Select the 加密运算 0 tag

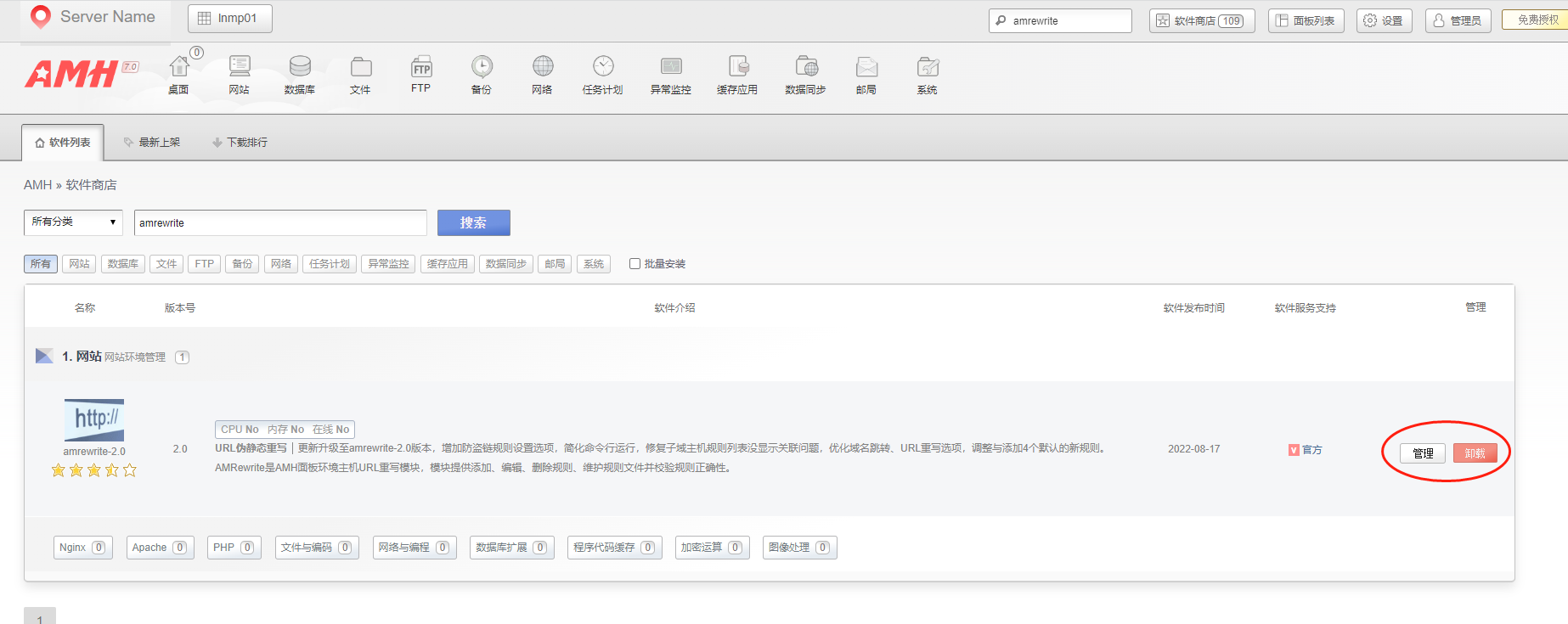pyautogui.click(x=713, y=548)
